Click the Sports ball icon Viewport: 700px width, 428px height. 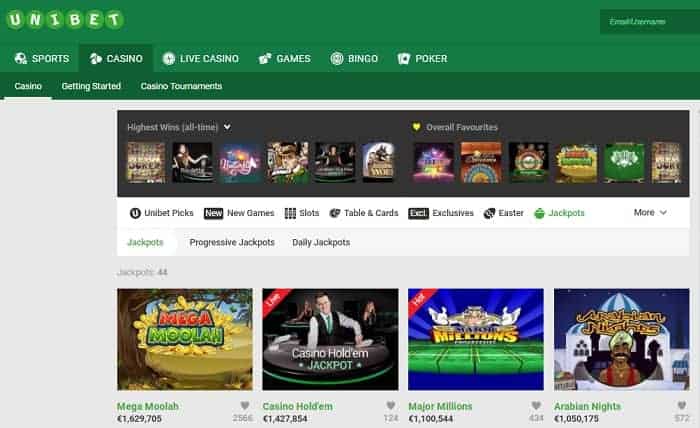[21, 58]
